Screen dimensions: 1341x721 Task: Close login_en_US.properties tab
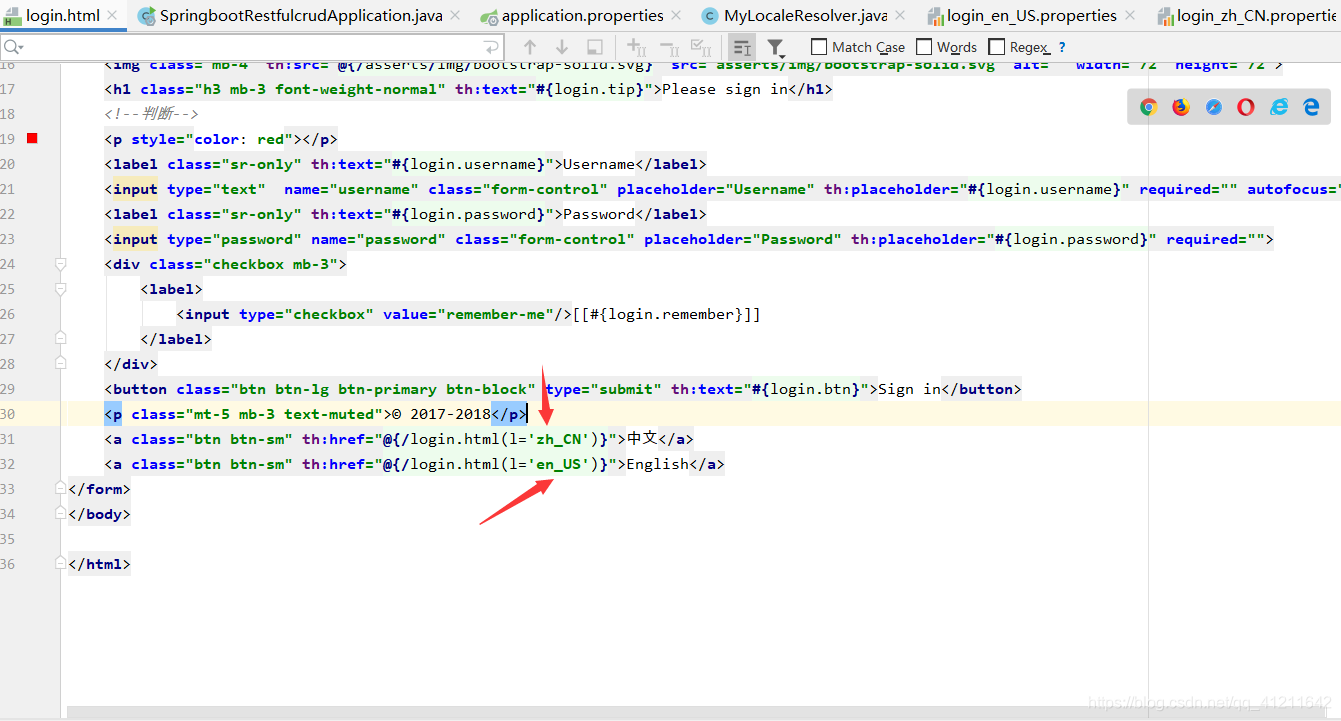coord(1130,15)
